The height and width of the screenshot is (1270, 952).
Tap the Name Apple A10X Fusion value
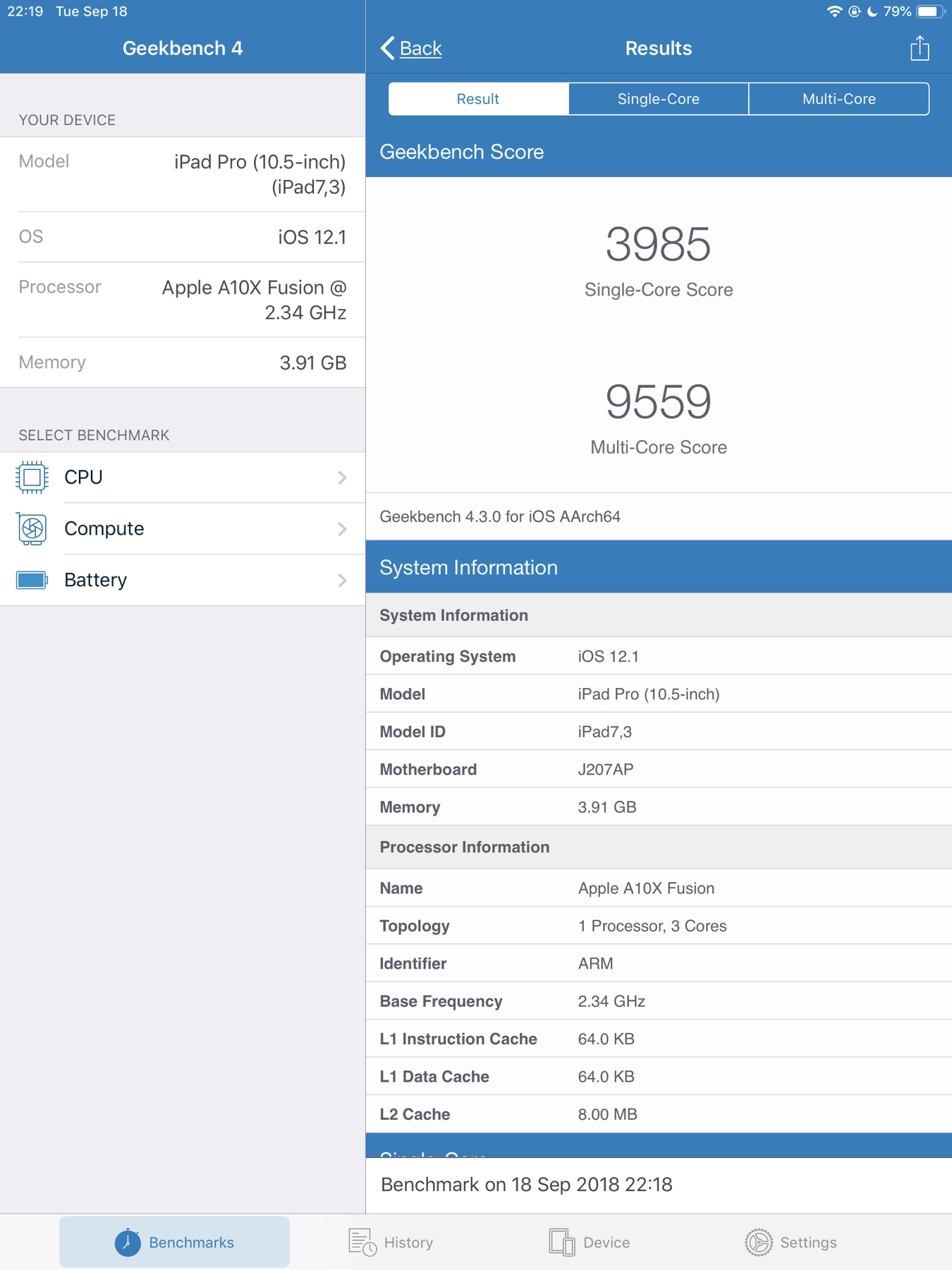(x=646, y=888)
